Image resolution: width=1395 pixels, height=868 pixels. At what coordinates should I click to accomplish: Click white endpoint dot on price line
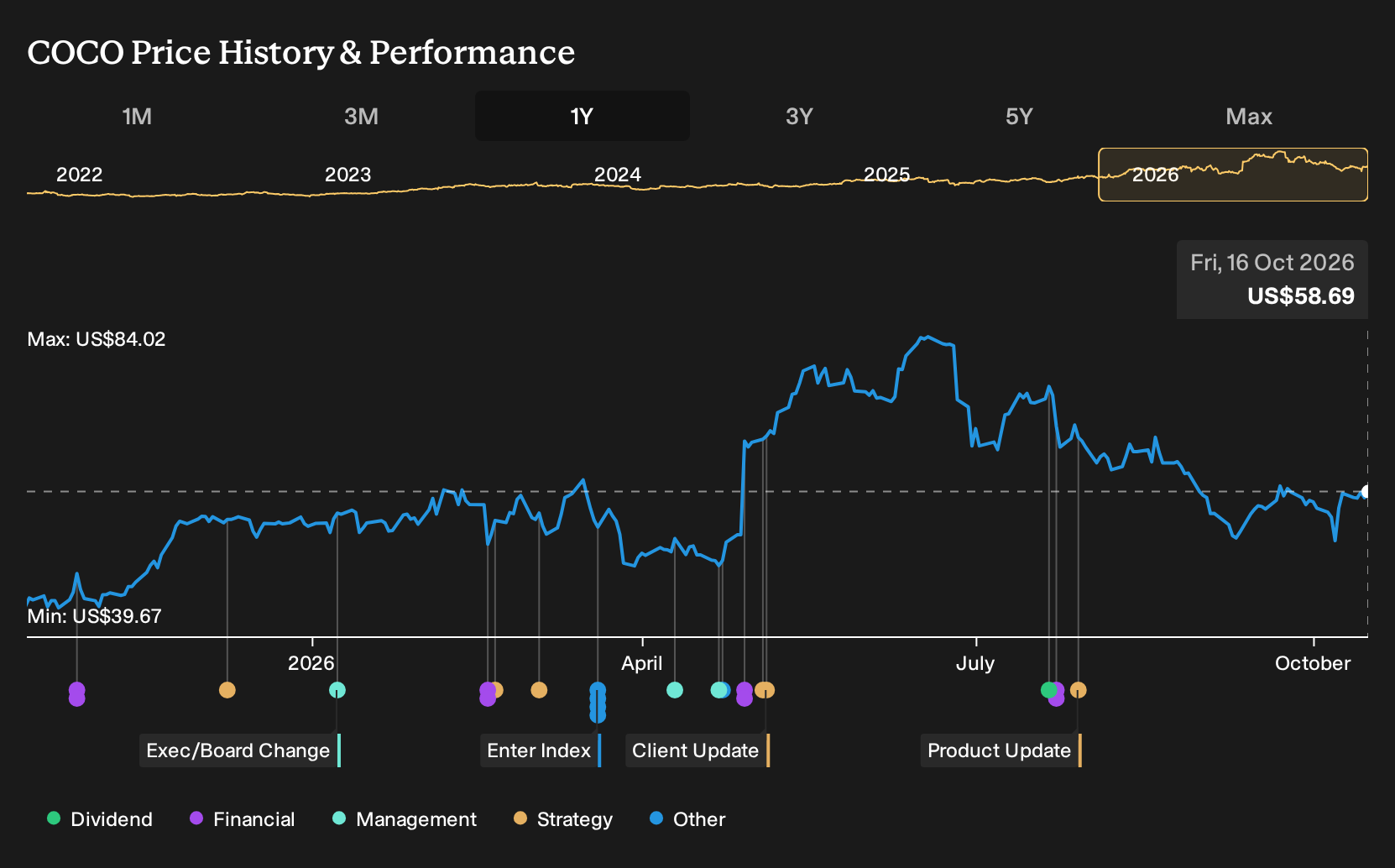pos(1366,492)
